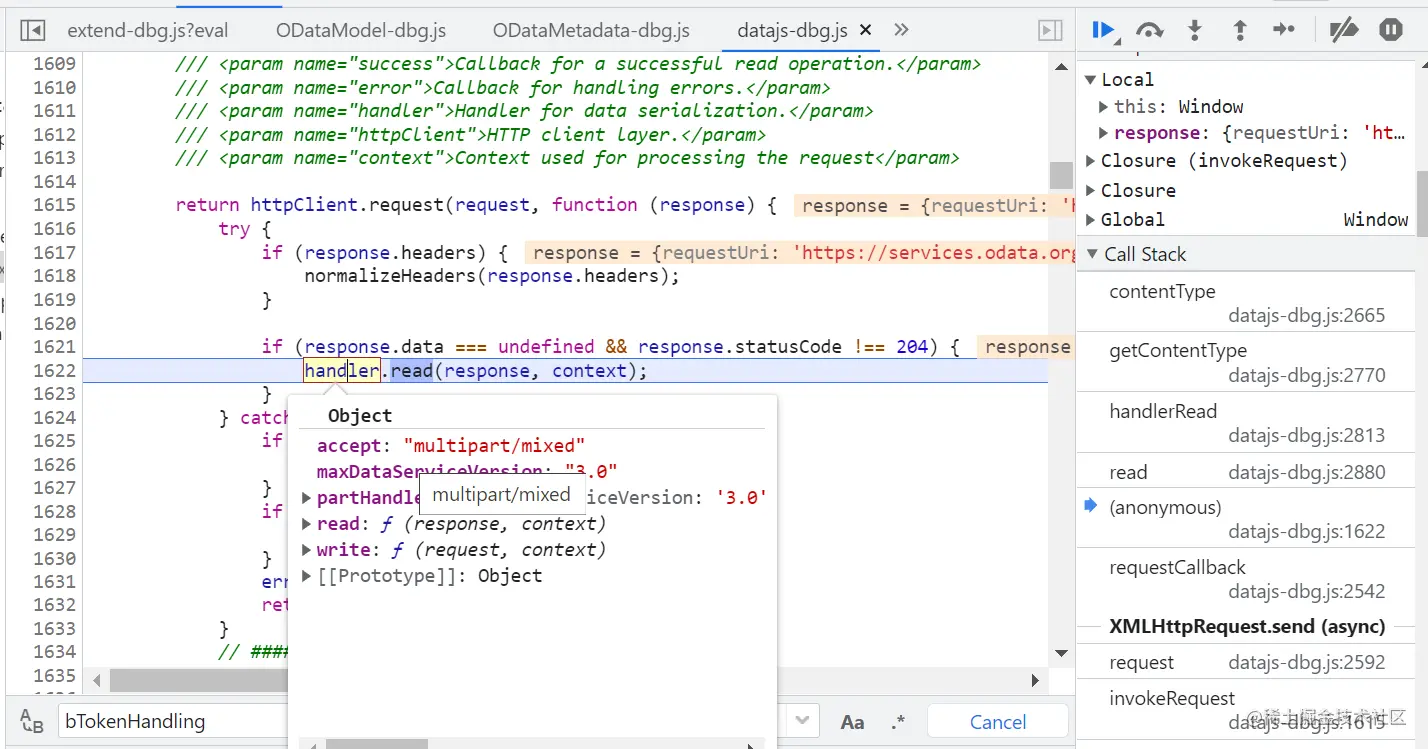The width and height of the screenshot is (1428, 749).
Task: Close the datajs-dbg.js tab
Action: pyautogui.click(x=866, y=30)
